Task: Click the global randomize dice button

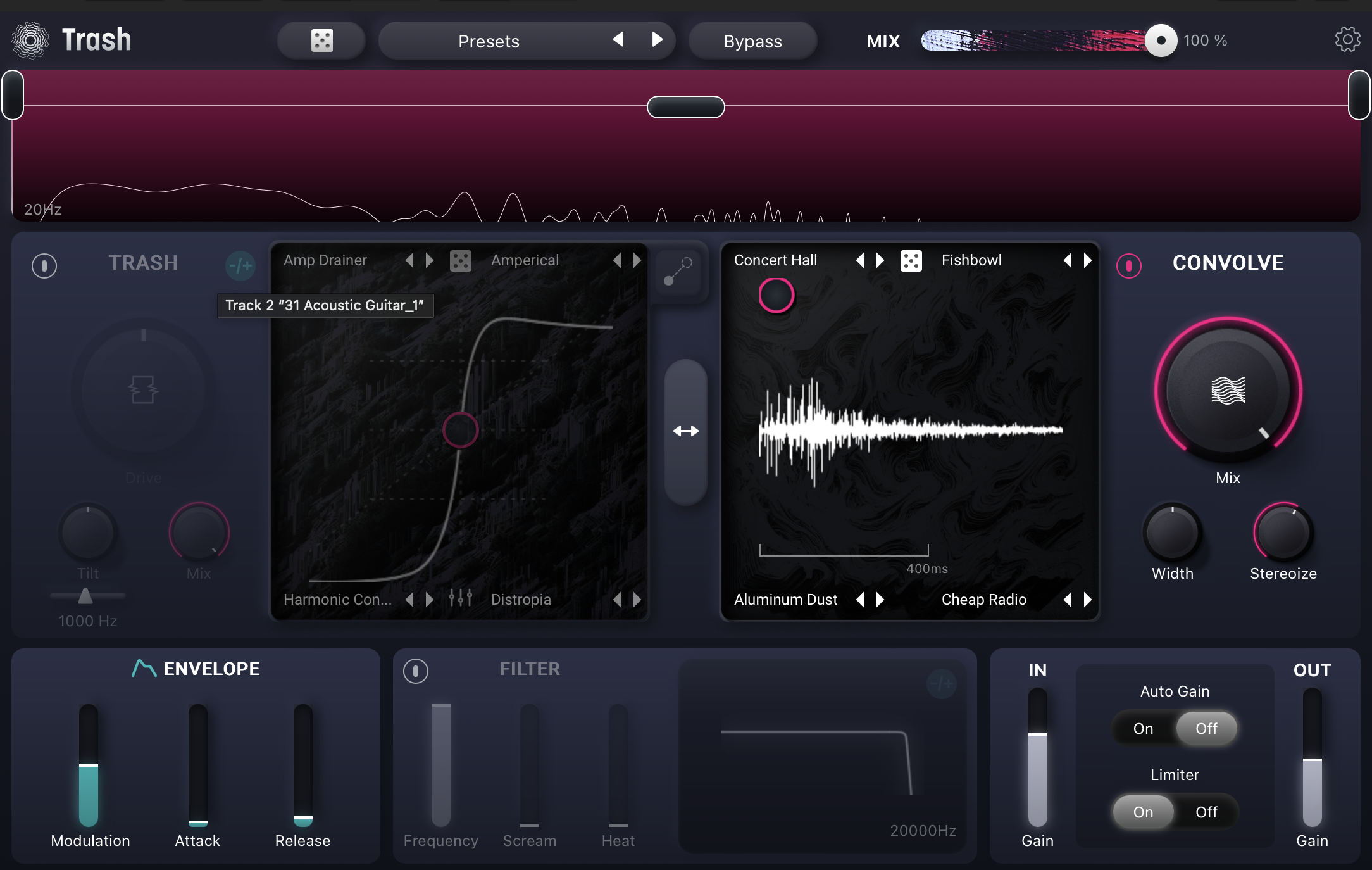Action: click(x=321, y=41)
